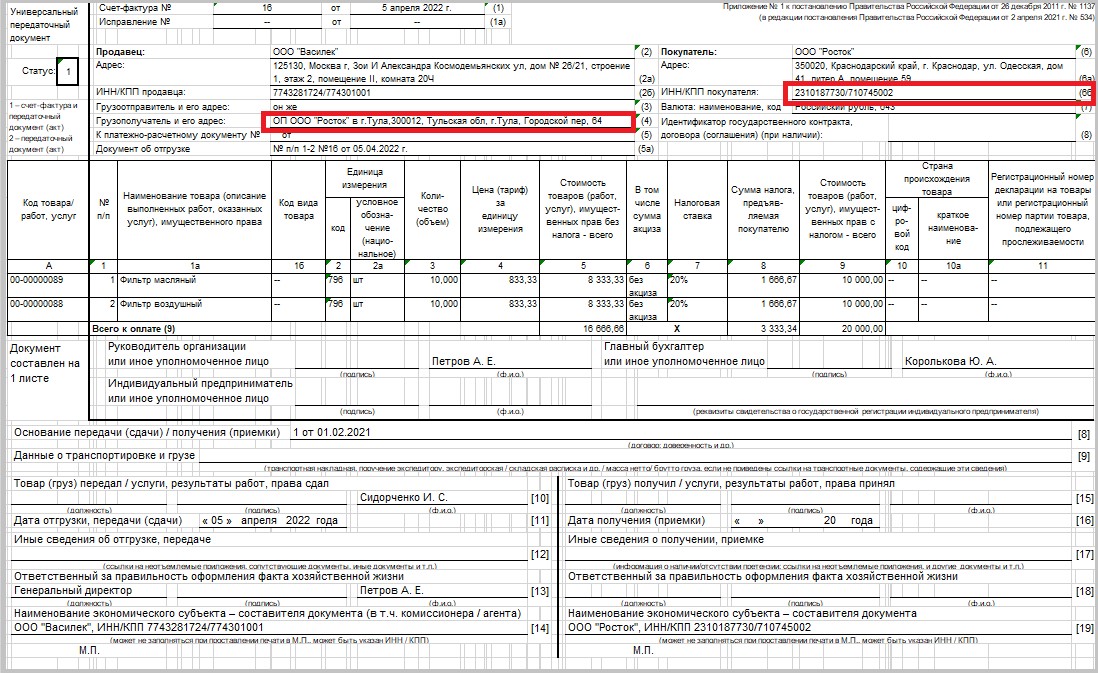
Task: Click the seller's INN/KPP value 7743281724/774301001 in the header
Action: click(x=322, y=92)
